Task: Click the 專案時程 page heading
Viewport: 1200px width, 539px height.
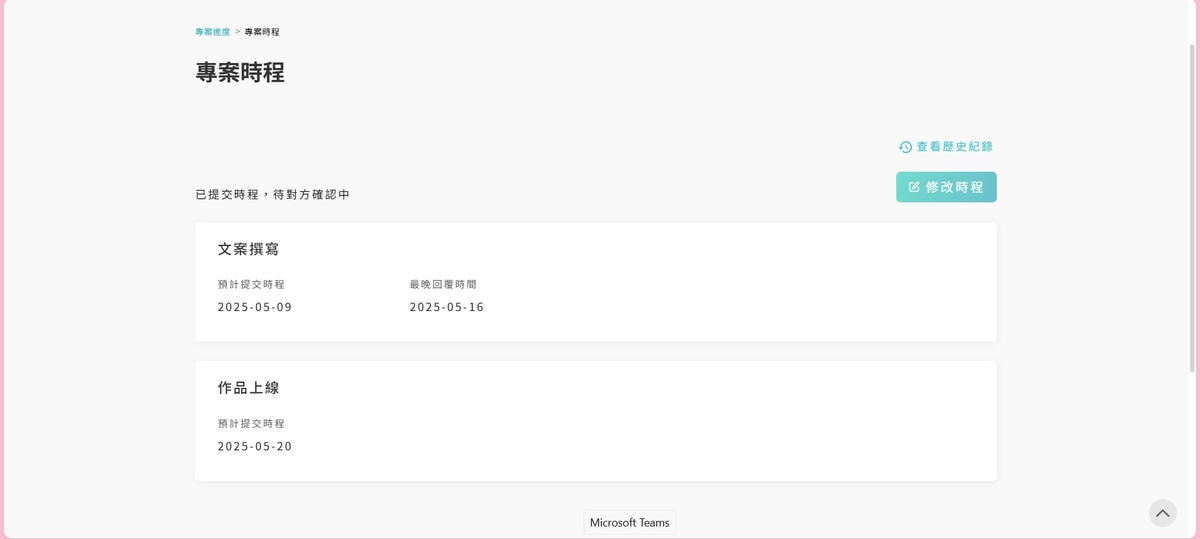Action: coord(240,72)
